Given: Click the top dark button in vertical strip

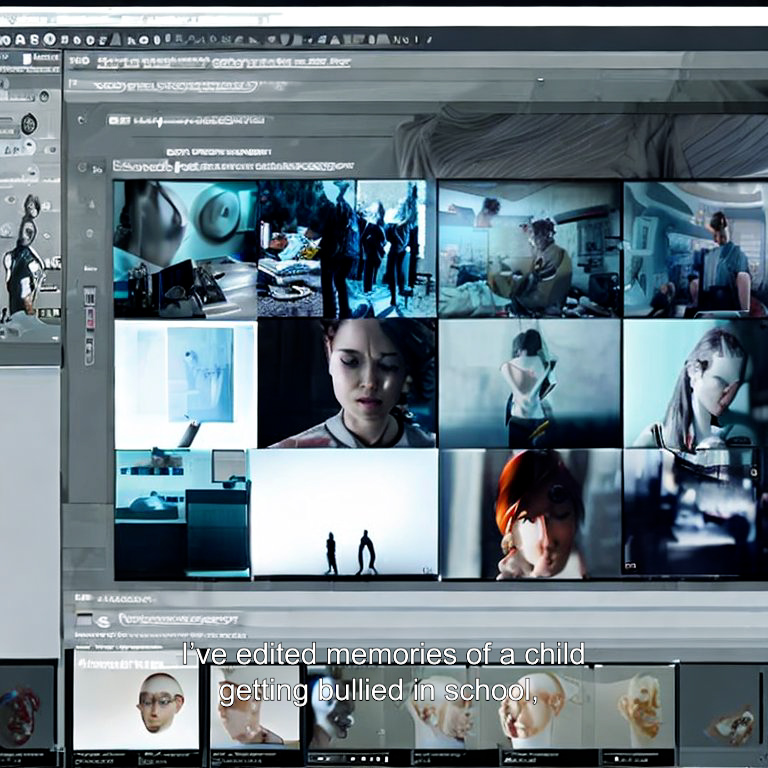Looking at the screenshot, I should (x=90, y=296).
